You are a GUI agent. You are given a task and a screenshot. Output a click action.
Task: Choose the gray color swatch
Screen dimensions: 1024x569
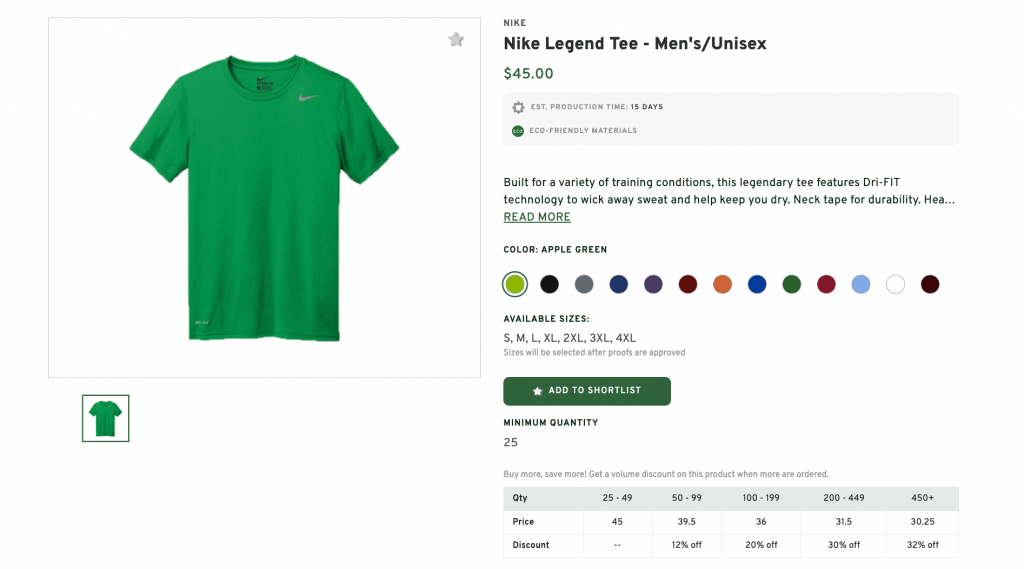(584, 284)
